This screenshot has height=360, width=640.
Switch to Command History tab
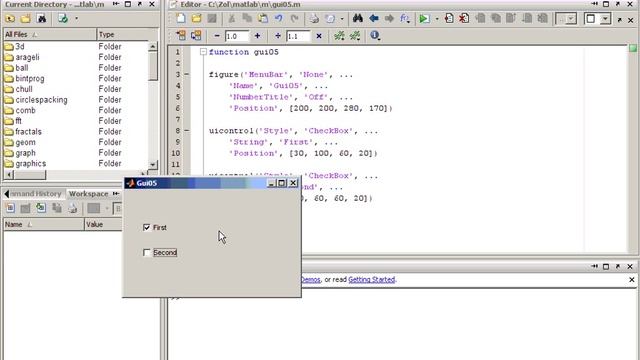pos(36,193)
